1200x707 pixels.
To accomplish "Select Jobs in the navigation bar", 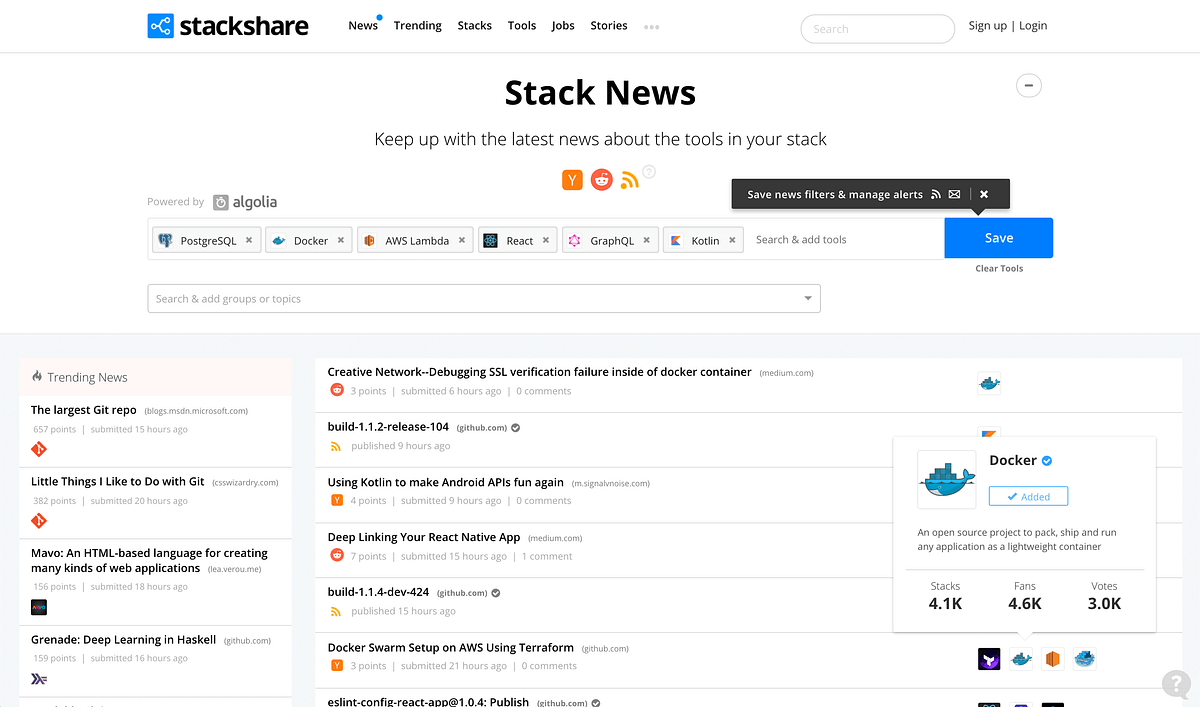I will (x=563, y=25).
